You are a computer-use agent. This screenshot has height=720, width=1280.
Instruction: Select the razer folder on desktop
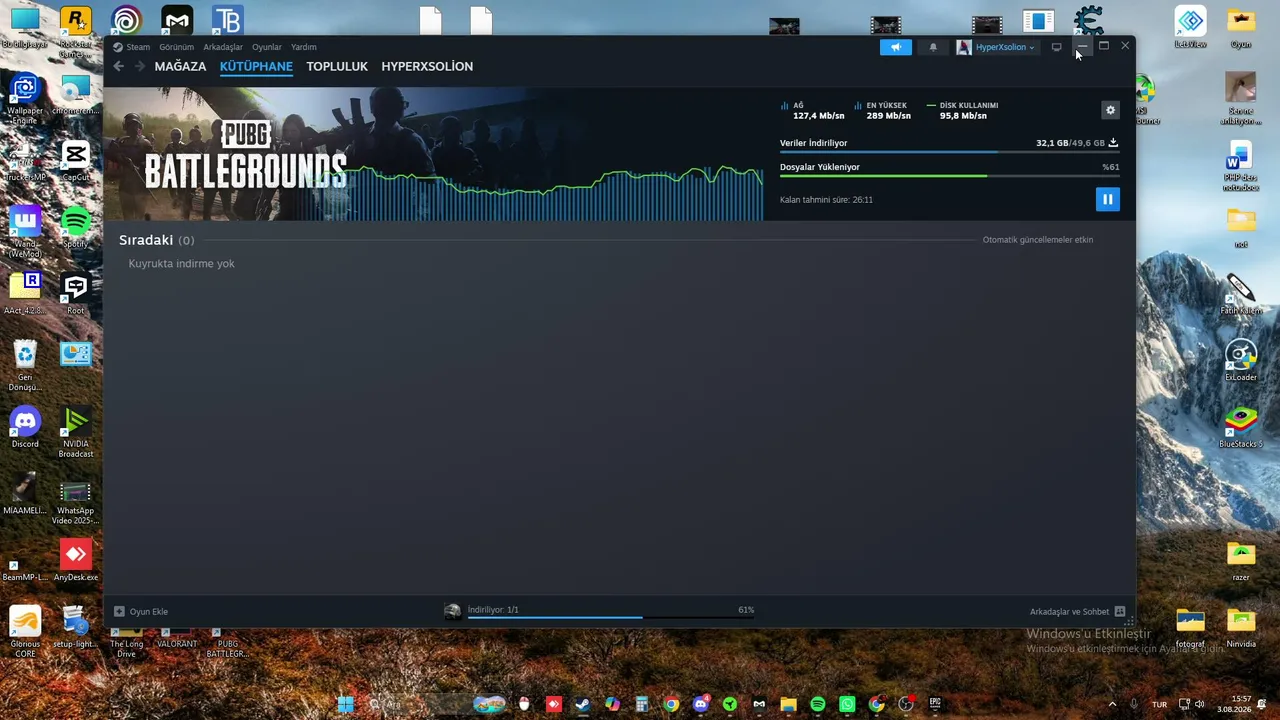tap(1241, 561)
